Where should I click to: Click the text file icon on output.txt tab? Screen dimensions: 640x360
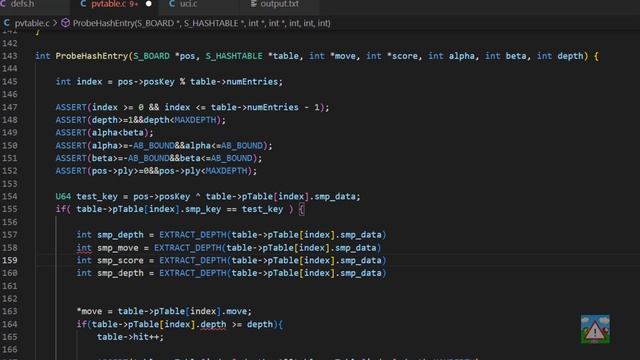[254, 4]
